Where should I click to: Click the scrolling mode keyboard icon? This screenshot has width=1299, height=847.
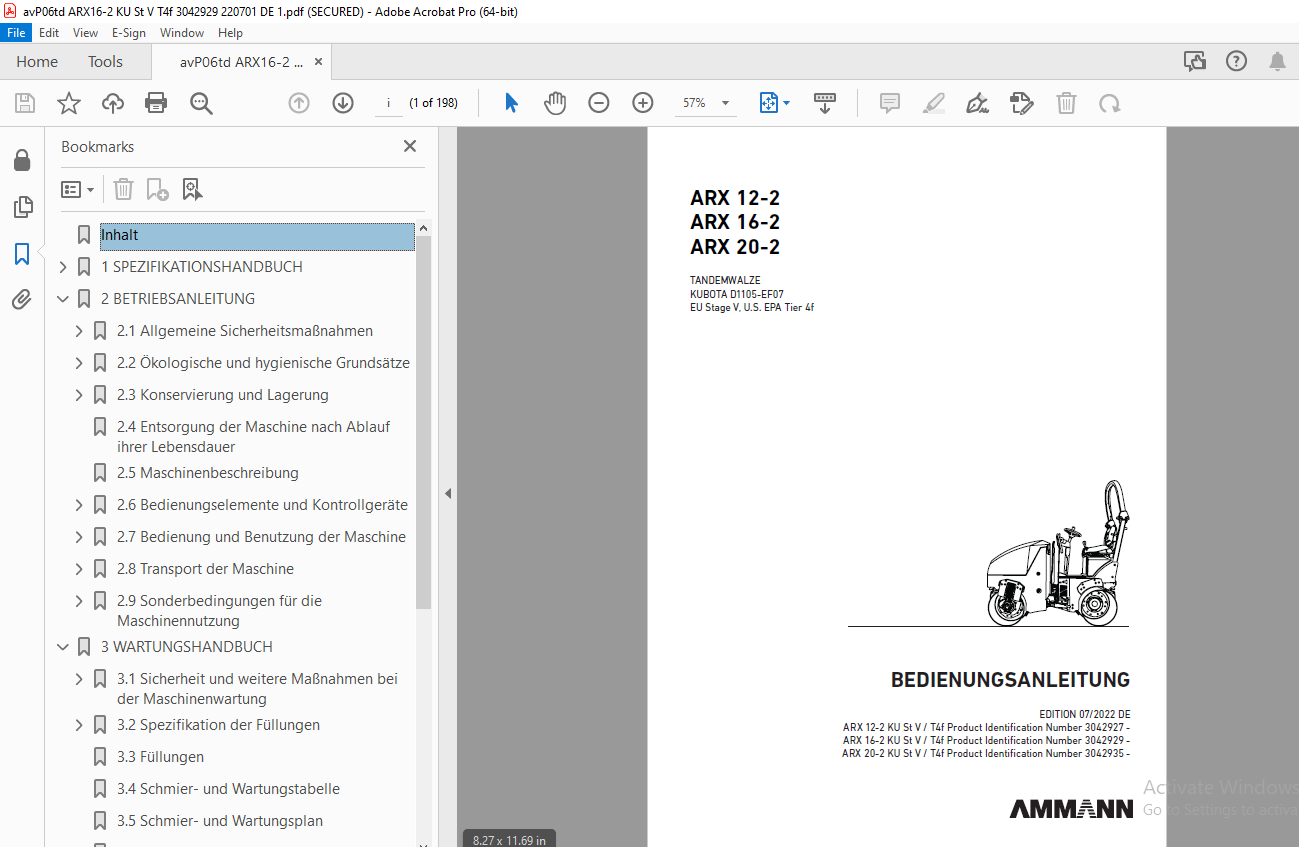(825, 103)
